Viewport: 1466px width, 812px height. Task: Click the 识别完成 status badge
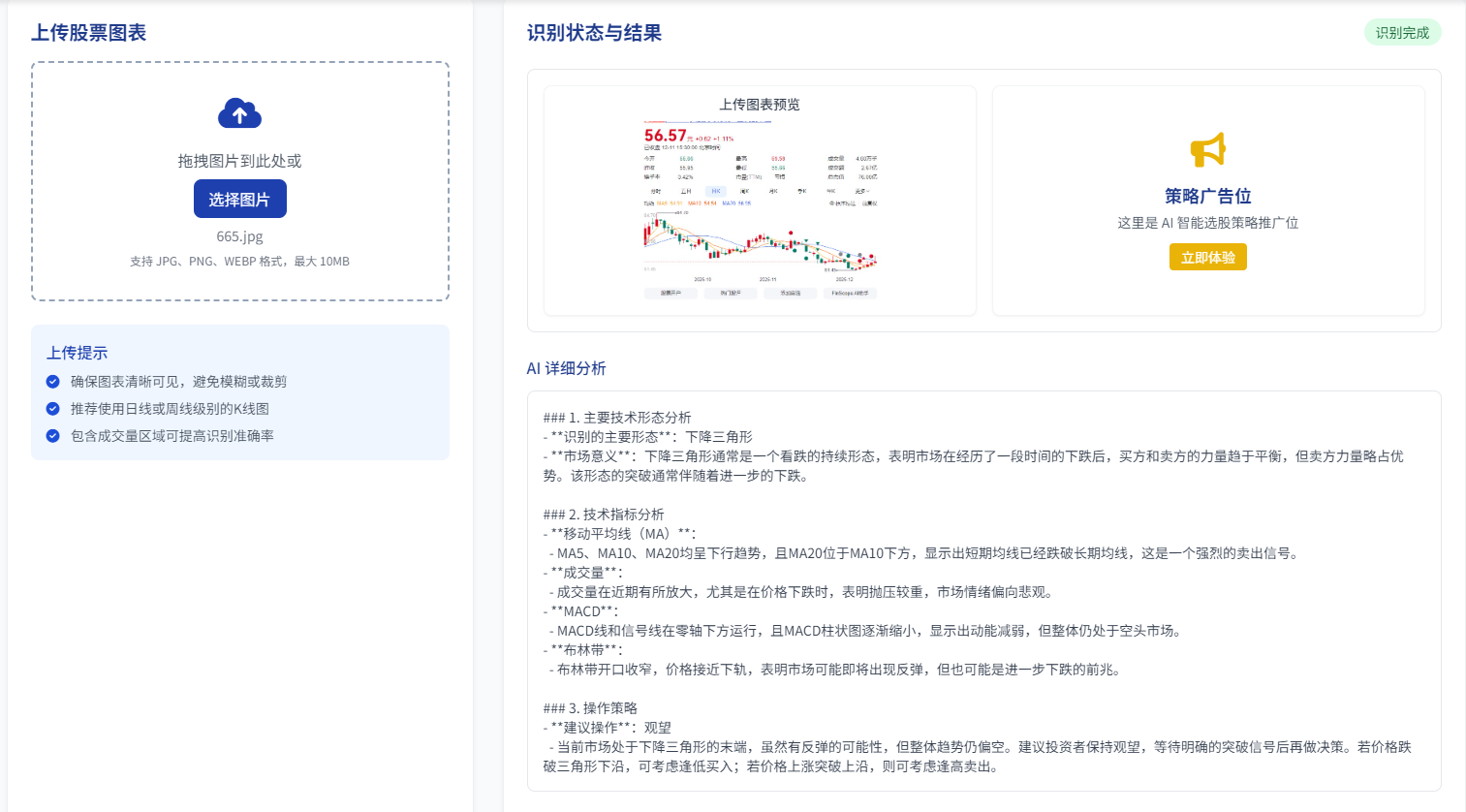(x=1402, y=33)
